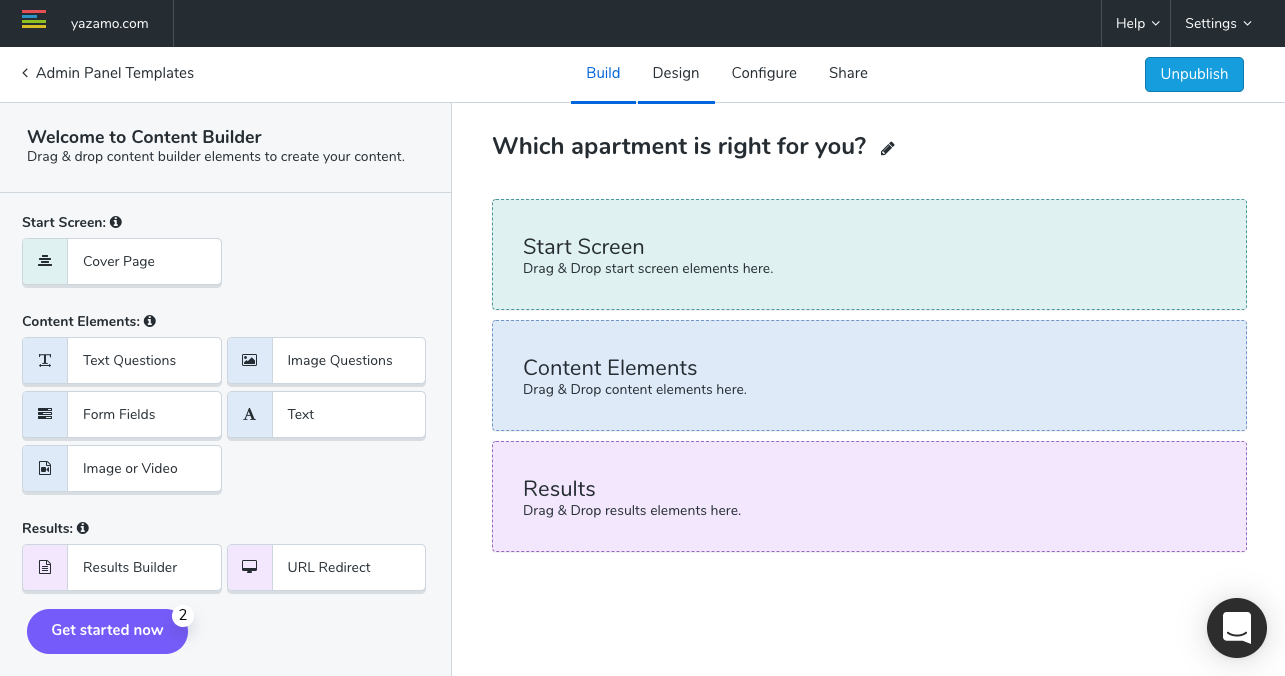Click the 'Content Elements:' sidebar label

pos(81,321)
